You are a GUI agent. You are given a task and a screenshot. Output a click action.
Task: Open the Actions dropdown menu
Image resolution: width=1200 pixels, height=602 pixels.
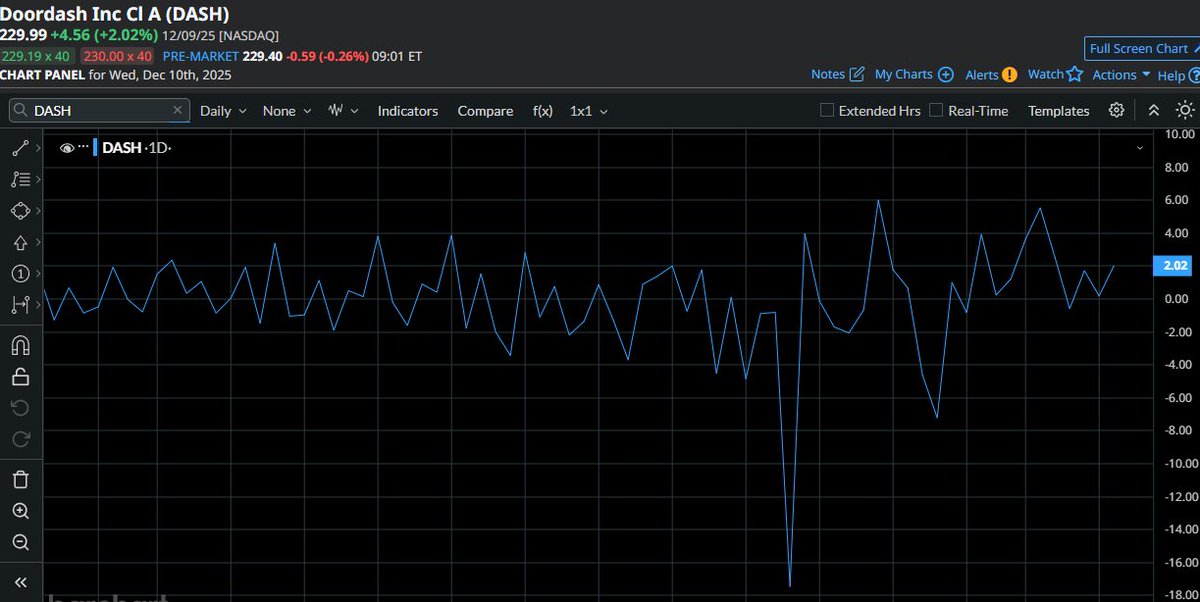click(x=1120, y=75)
